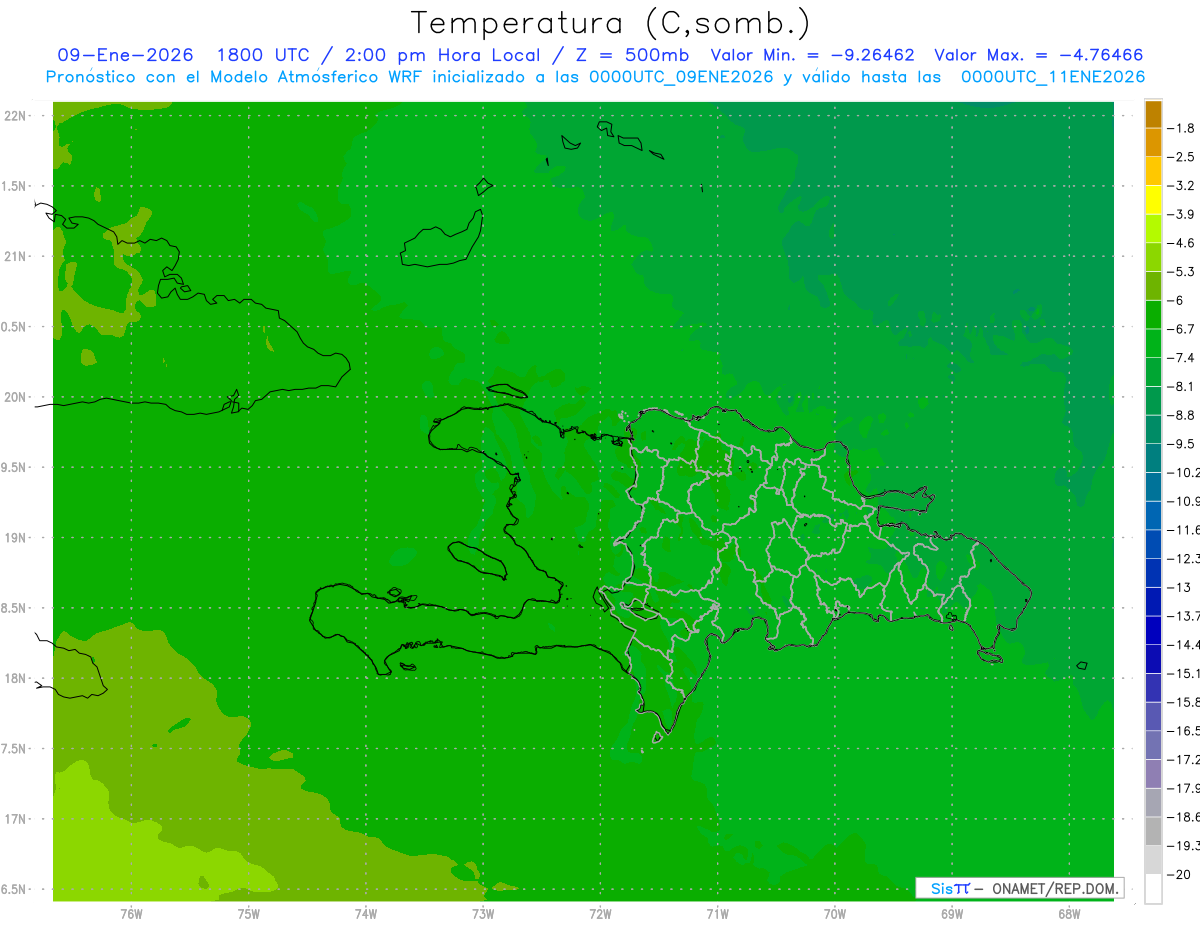
Task: Click the "1800 UTC" time label
Action: pos(263,55)
